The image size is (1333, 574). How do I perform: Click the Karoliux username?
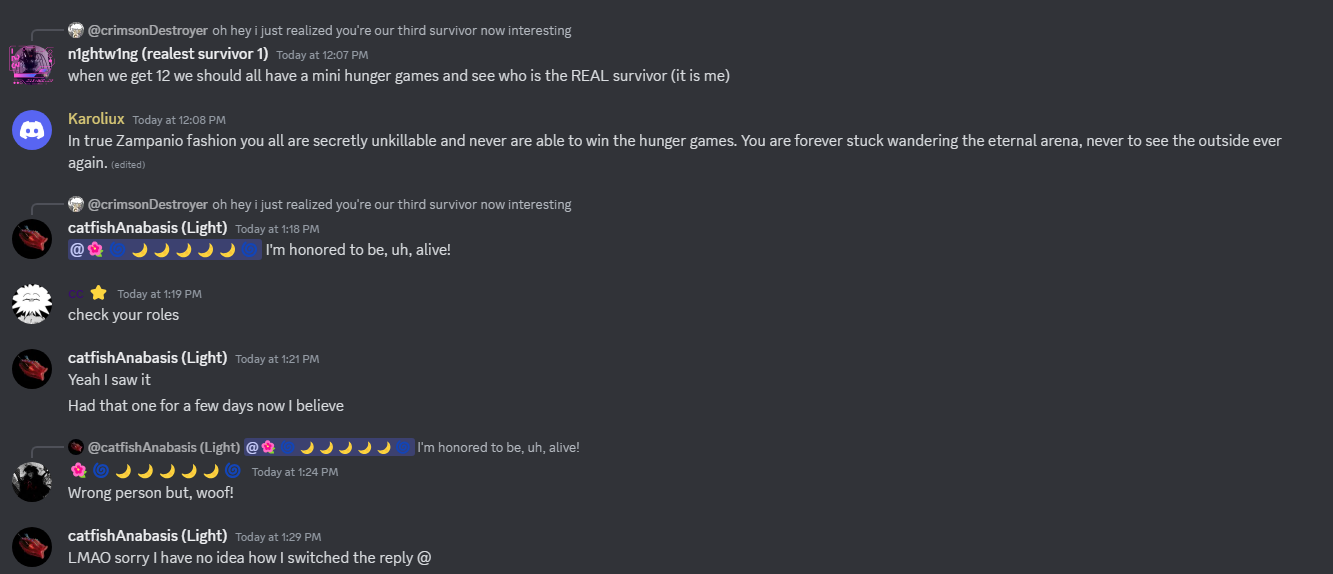coord(96,119)
